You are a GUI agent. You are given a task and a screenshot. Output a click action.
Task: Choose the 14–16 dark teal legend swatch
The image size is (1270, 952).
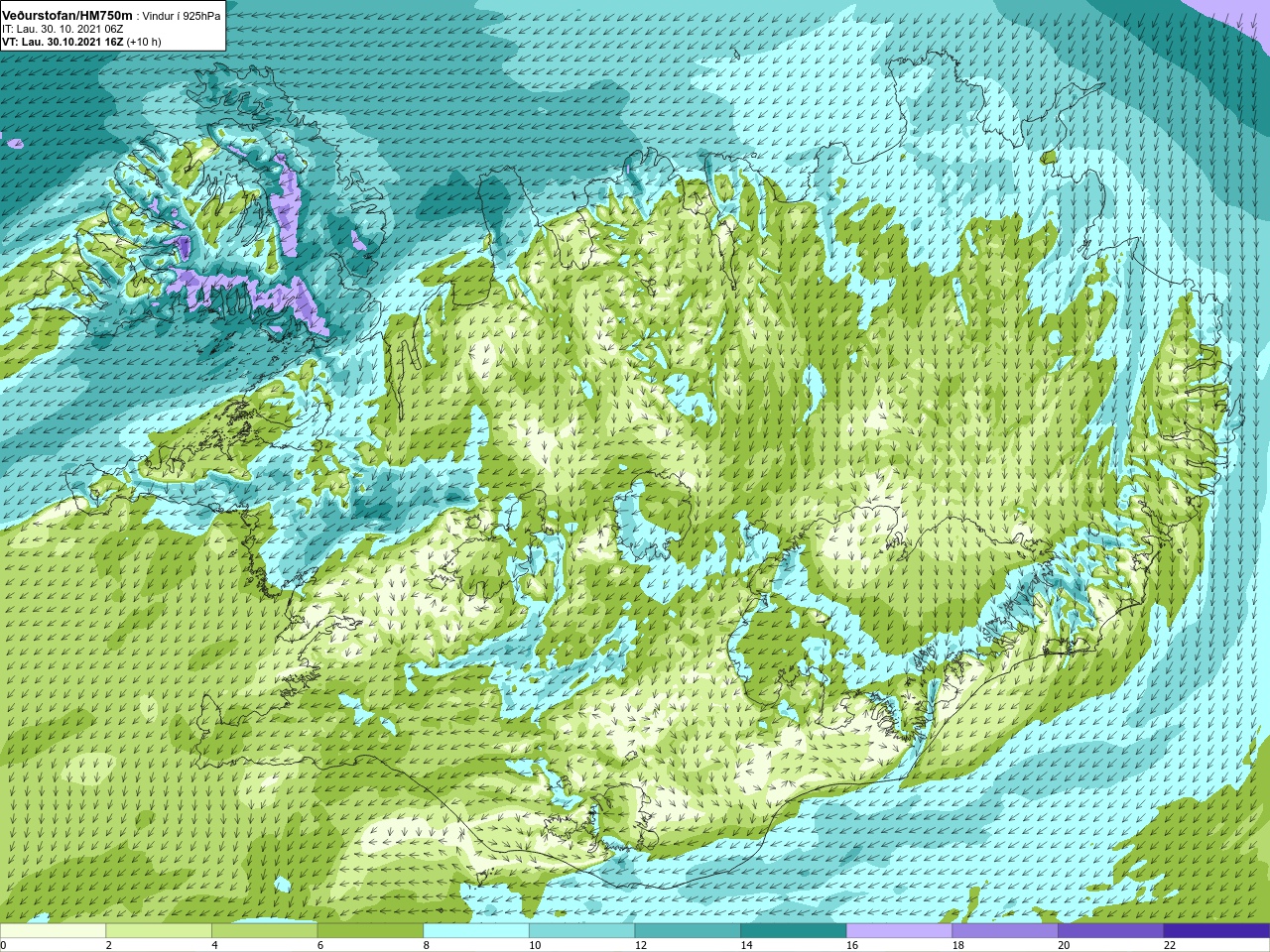(x=794, y=931)
